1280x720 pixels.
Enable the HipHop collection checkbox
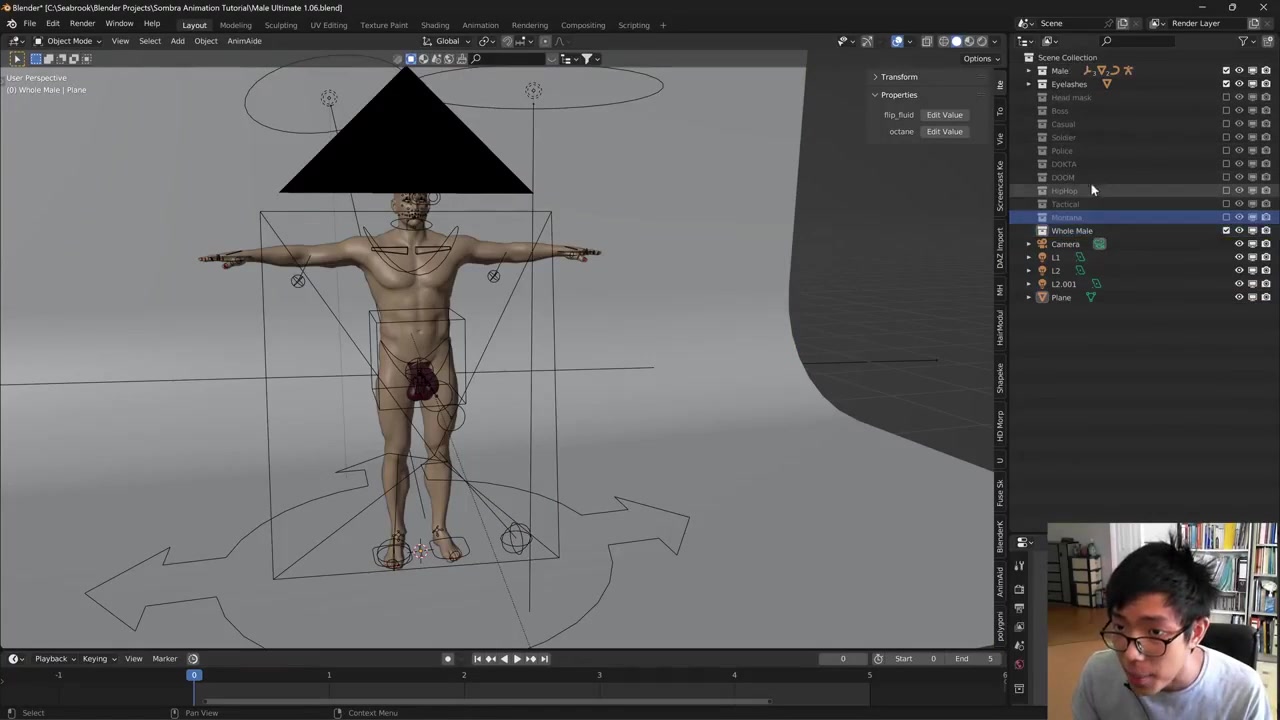[1226, 190]
